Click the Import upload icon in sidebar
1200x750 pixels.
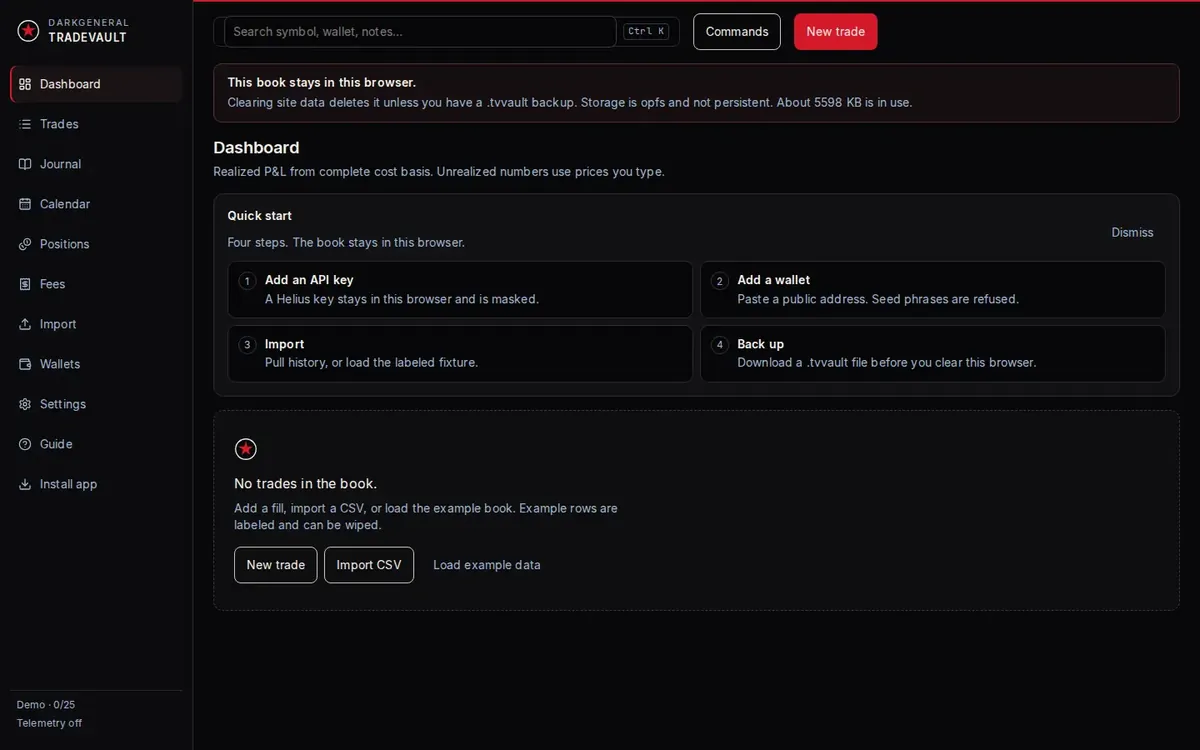[25, 324]
